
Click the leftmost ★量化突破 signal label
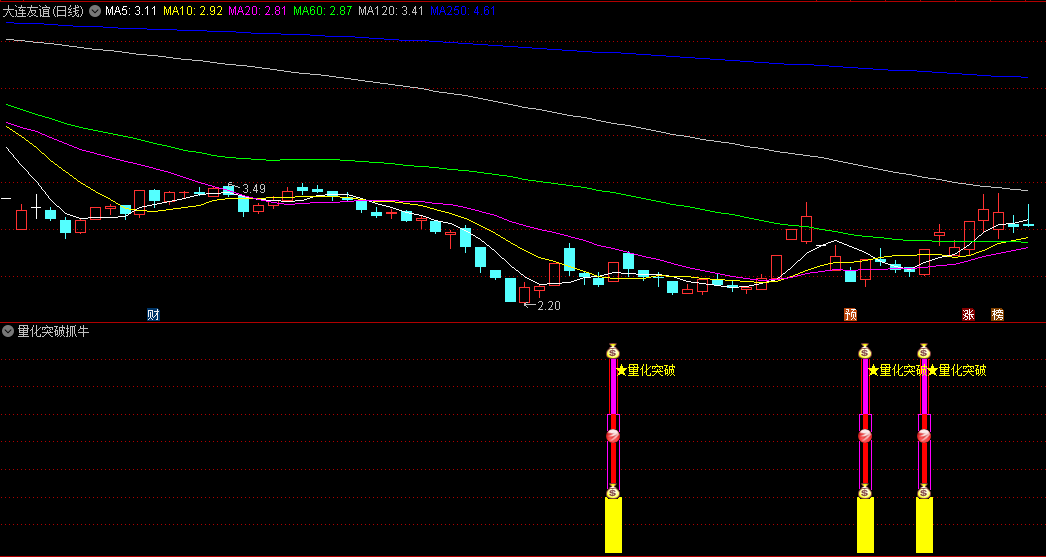tap(646, 370)
